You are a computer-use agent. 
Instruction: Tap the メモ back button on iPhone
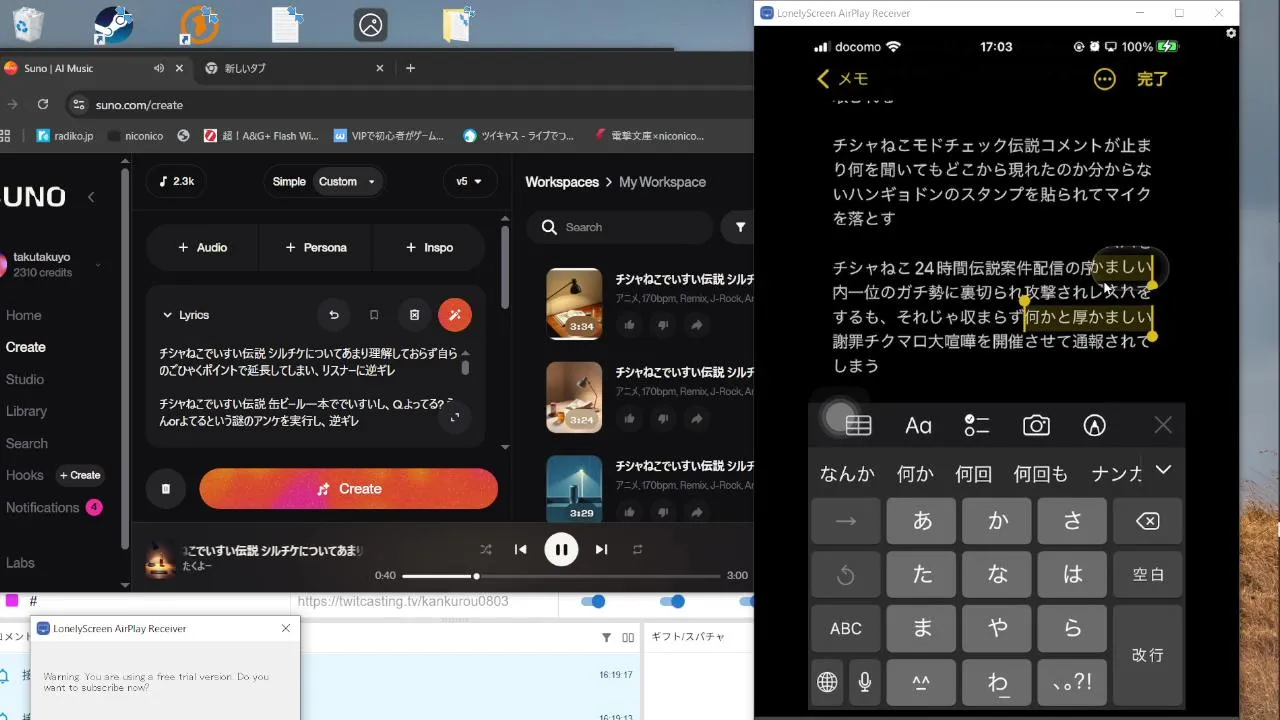843,78
